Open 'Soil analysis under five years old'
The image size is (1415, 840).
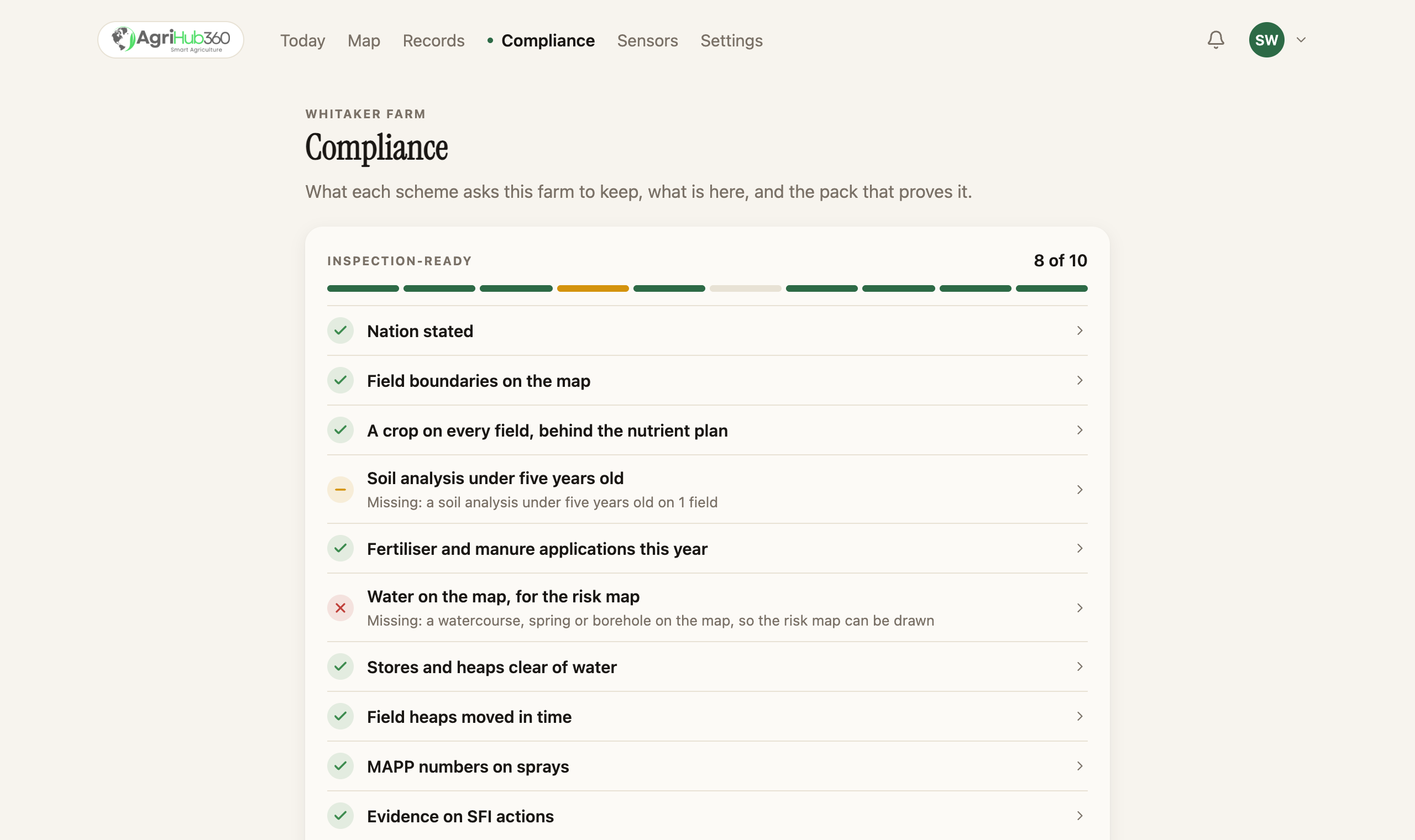pos(707,490)
